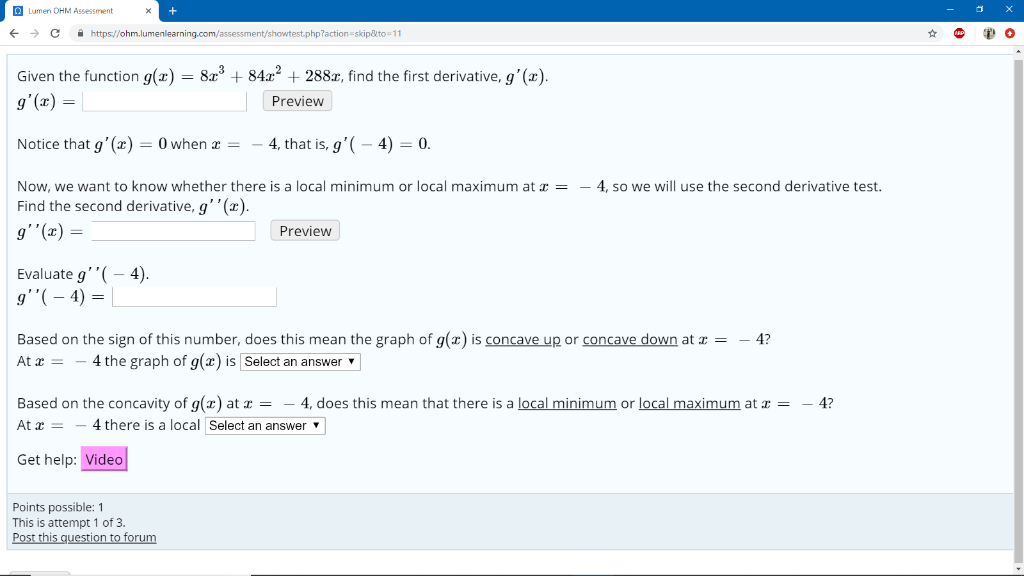Bookmark this page with the star icon

(932, 31)
